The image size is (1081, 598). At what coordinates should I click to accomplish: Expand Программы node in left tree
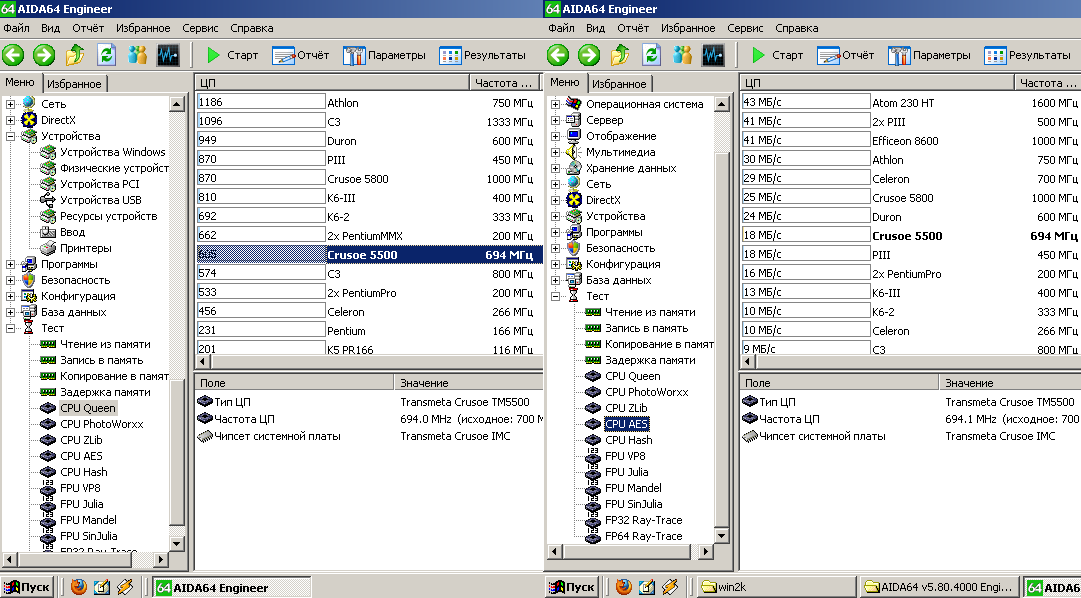(x=10, y=264)
